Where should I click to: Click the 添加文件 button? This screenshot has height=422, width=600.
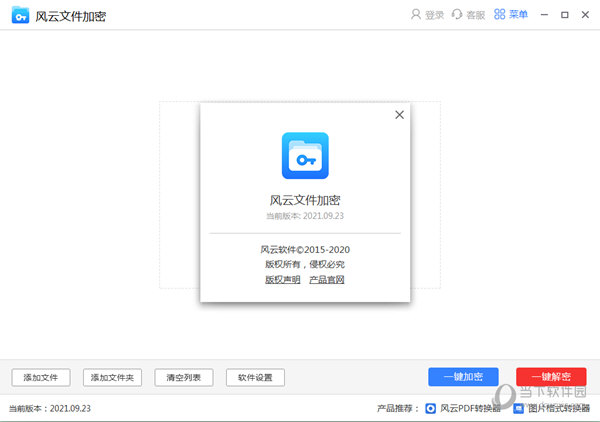(41, 378)
